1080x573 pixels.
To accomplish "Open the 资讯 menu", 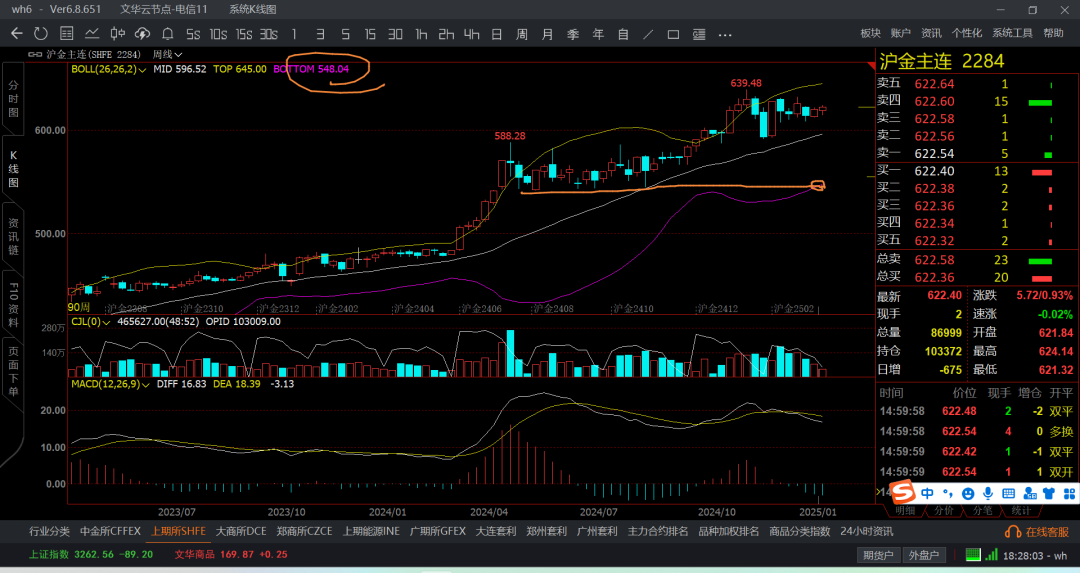I will 931,33.
